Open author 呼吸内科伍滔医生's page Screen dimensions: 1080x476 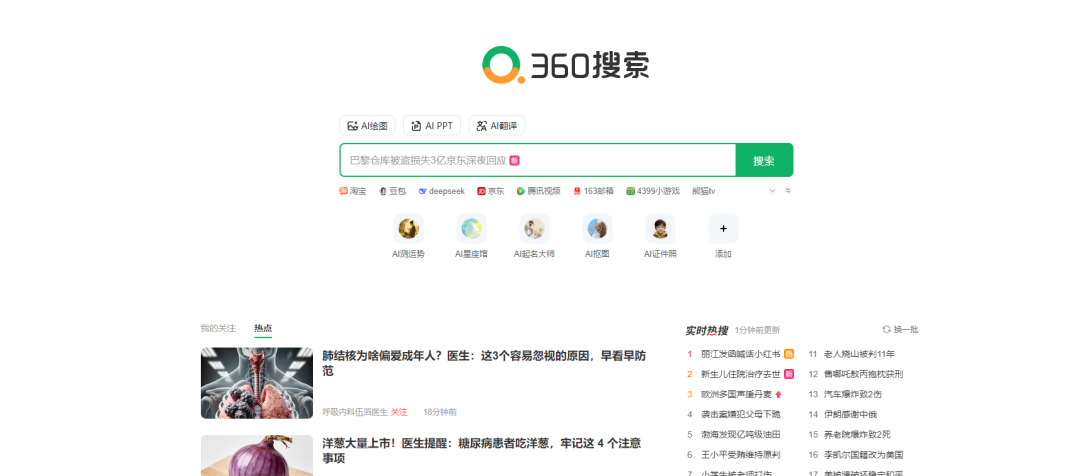pyautogui.click(x=355, y=412)
